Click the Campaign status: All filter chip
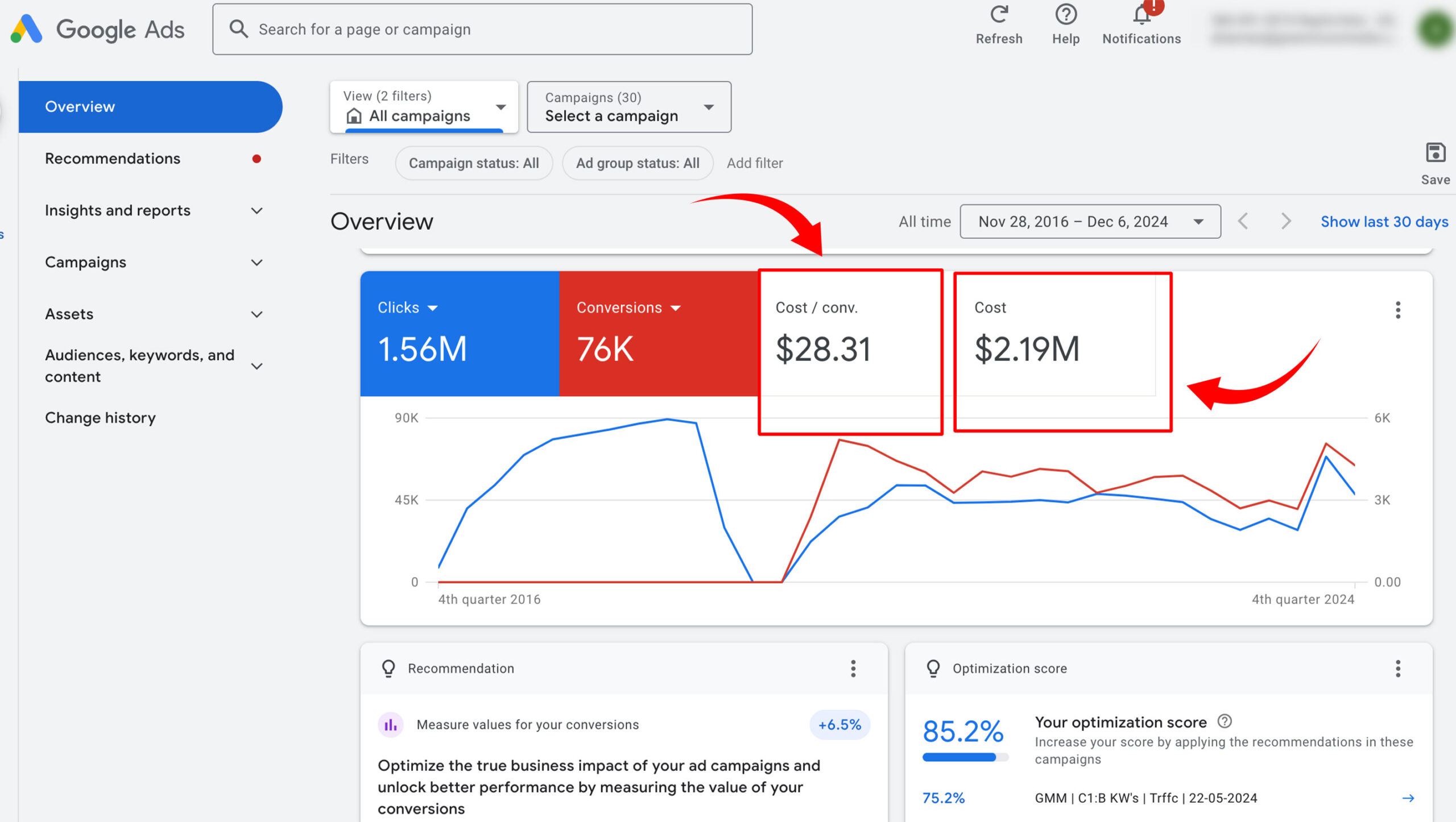 (x=473, y=163)
